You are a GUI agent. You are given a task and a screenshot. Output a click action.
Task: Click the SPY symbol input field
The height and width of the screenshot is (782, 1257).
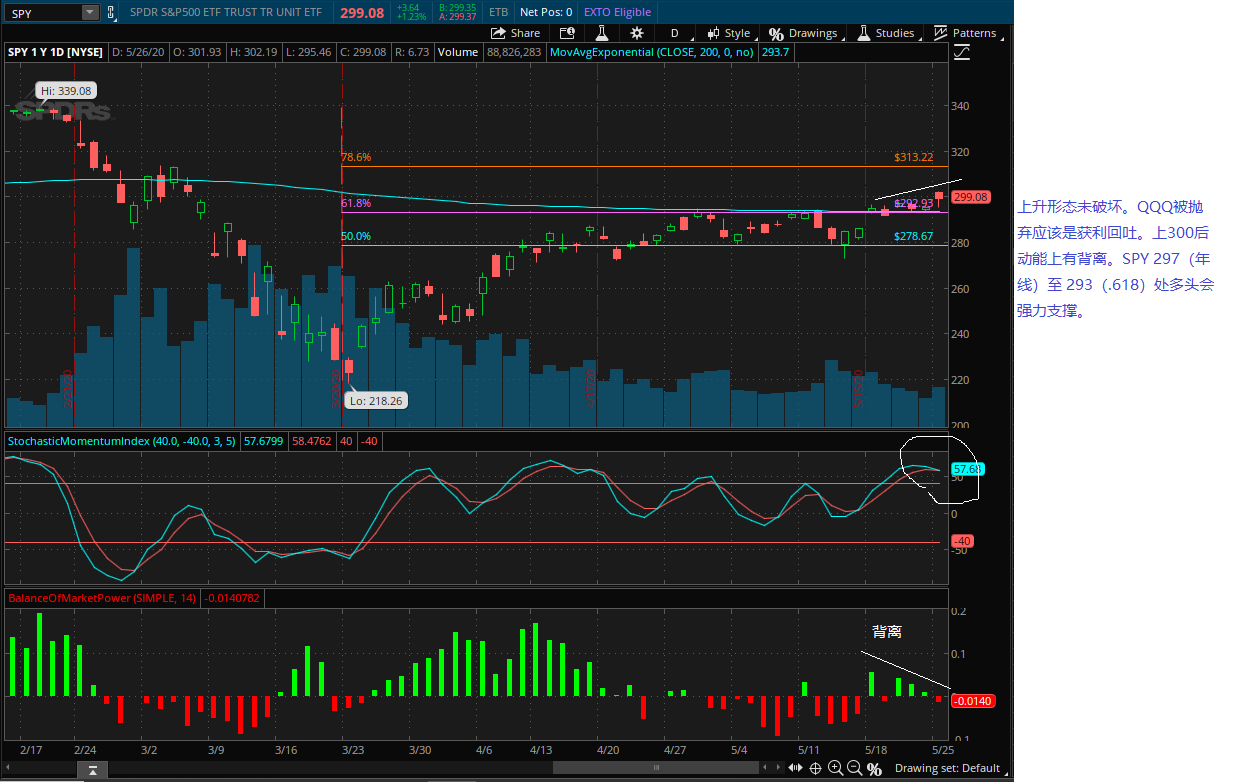pos(43,13)
